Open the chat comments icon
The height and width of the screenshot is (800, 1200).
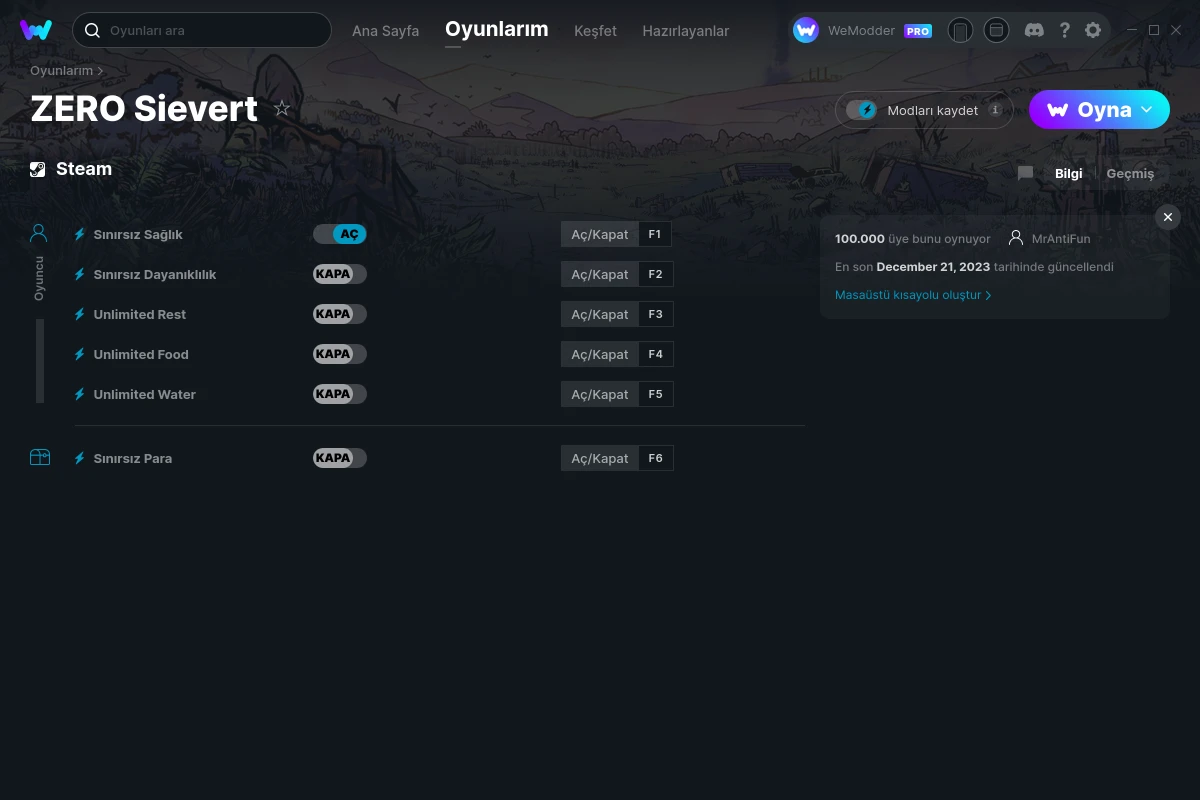click(x=1025, y=173)
